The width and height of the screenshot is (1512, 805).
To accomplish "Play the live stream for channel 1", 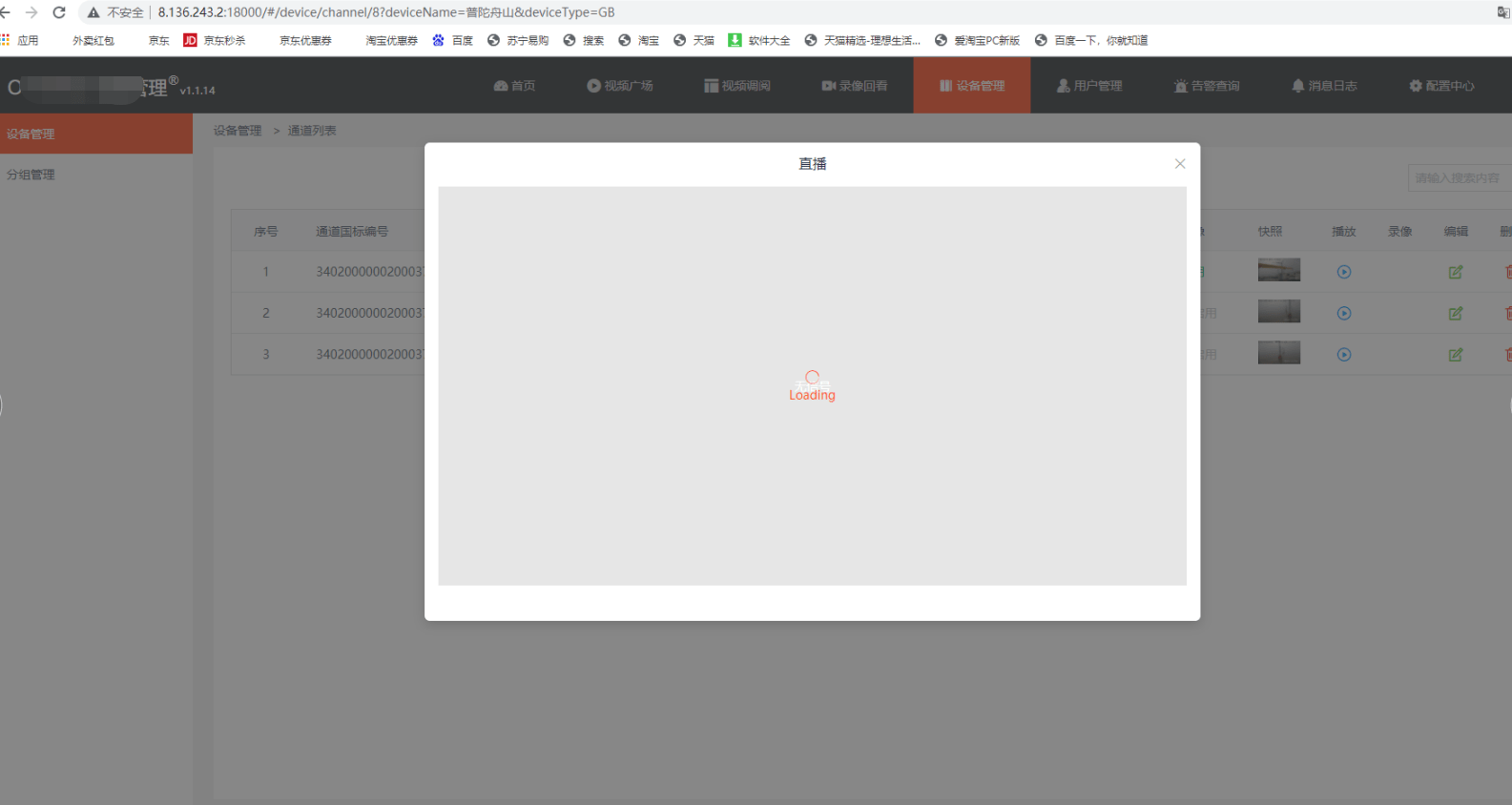I will tap(1344, 272).
